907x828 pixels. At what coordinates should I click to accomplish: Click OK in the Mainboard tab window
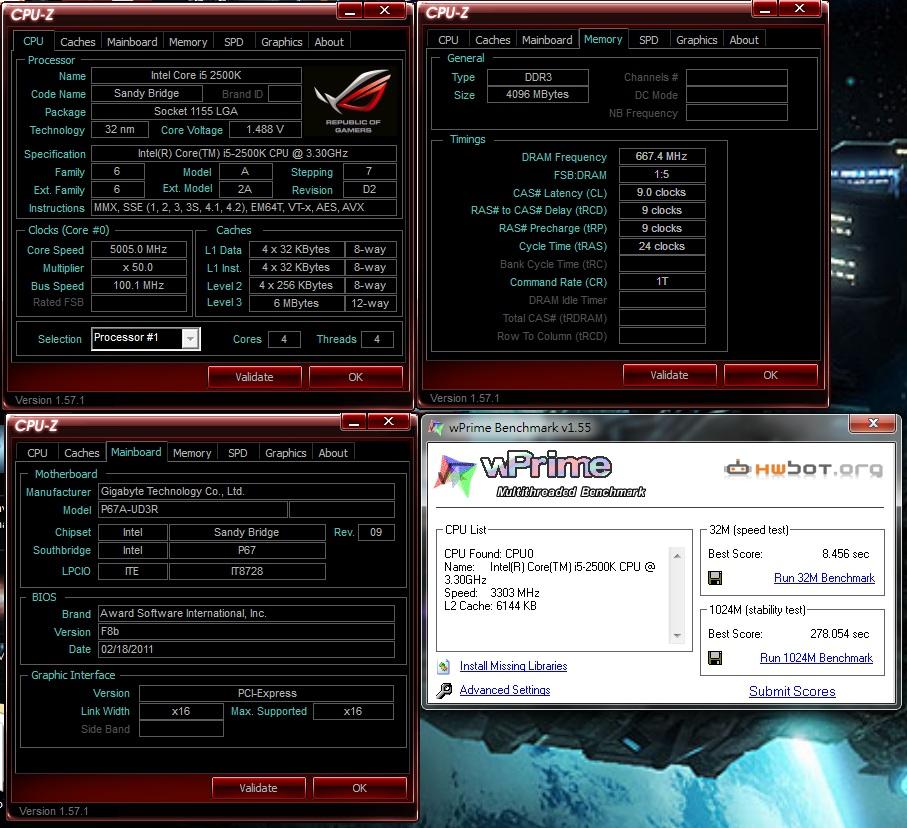[360, 788]
